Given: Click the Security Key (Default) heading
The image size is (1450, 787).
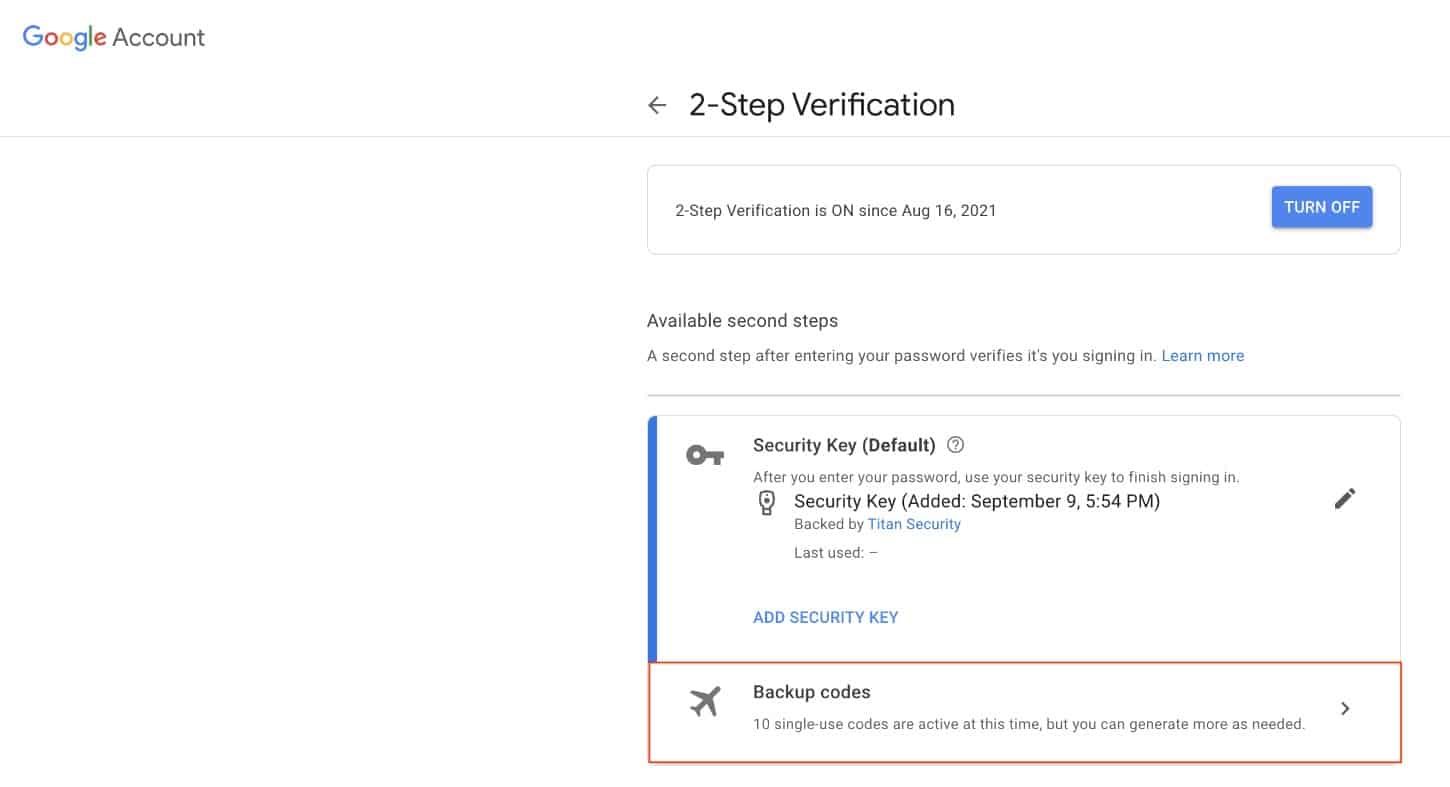Looking at the screenshot, I should 843,445.
